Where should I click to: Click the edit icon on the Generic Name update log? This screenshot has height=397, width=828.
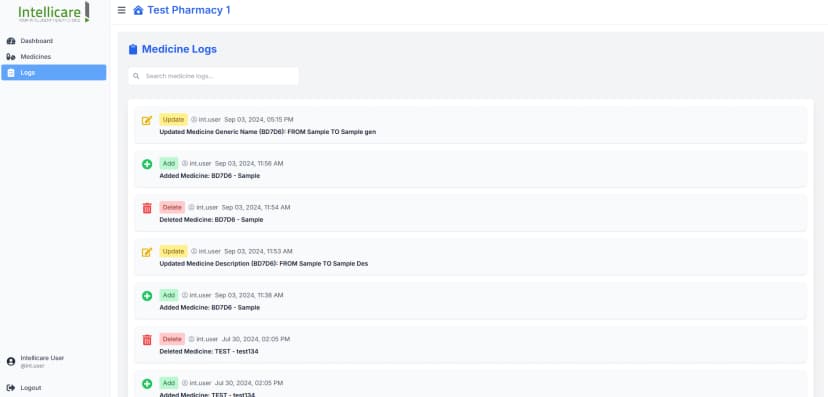click(147, 120)
